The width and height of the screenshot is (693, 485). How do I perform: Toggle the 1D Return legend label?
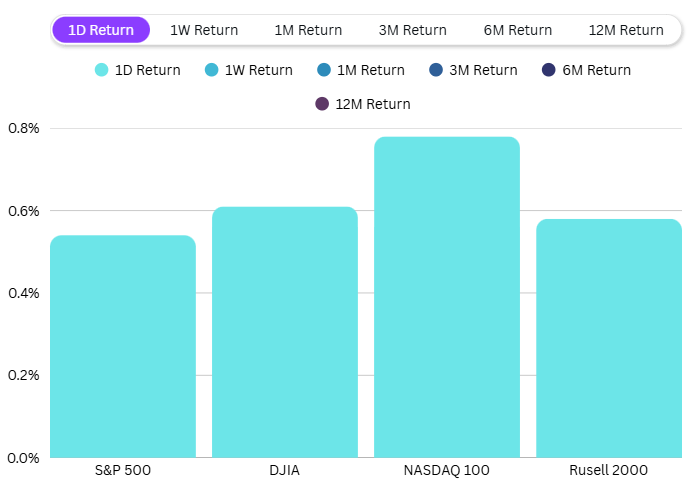tap(148, 70)
